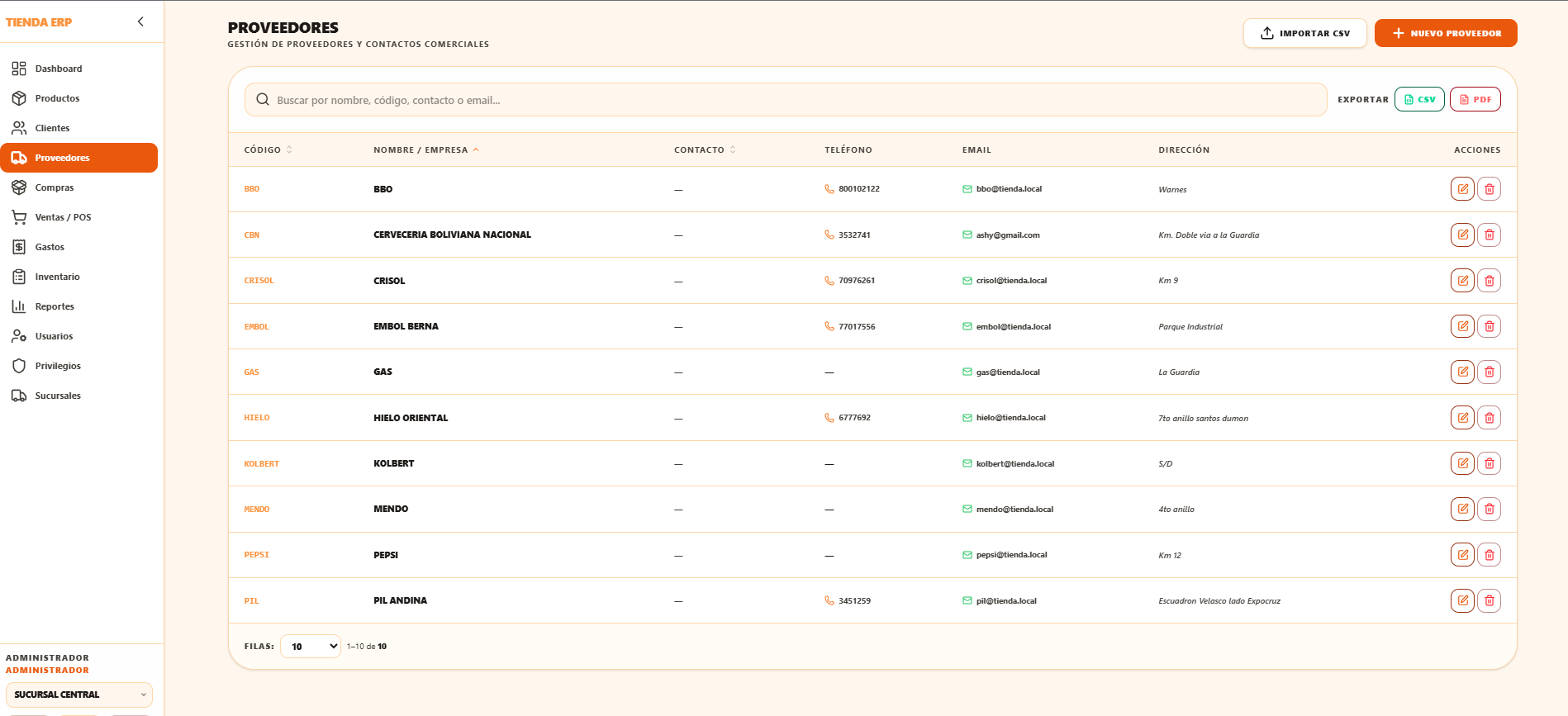The width and height of the screenshot is (1568, 716).
Task: Click address Escuadron Velasco lado Expocruz
Action: (x=1219, y=601)
